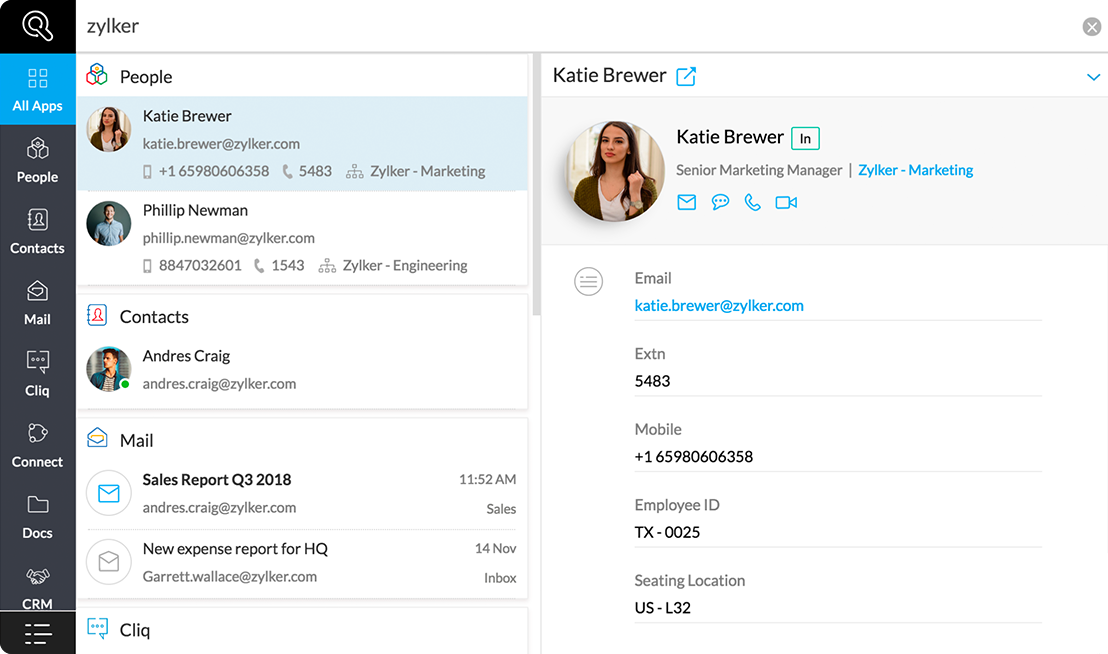Viewport: 1108px width, 654px height.
Task: Open Contacts in the sidebar
Action: click(x=37, y=232)
